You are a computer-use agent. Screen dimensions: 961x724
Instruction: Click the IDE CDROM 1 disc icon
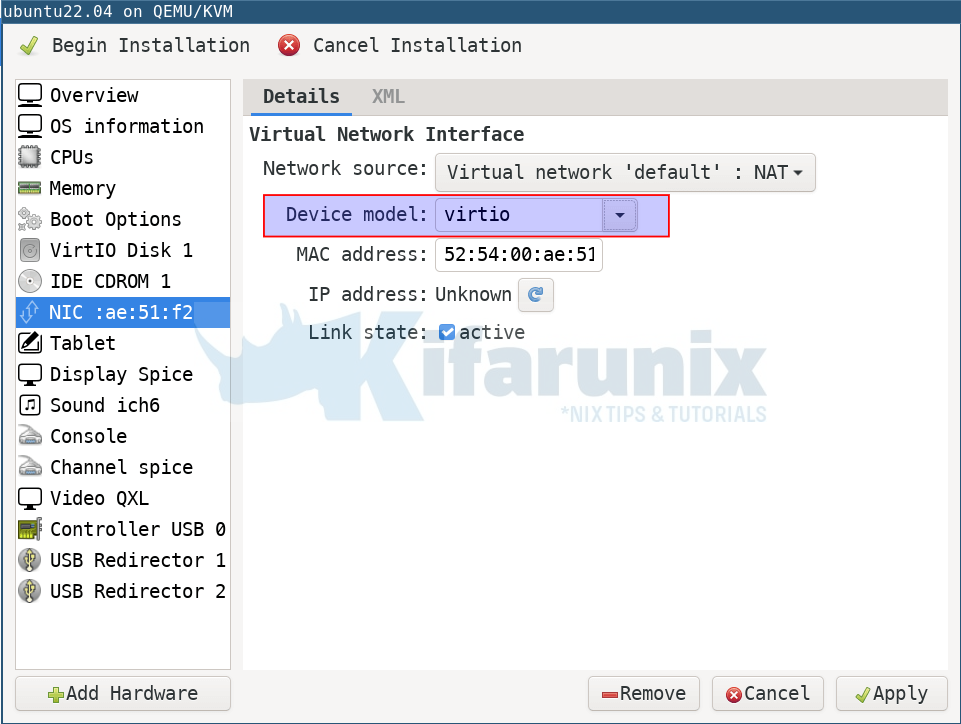pyautogui.click(x=29, y=281)
